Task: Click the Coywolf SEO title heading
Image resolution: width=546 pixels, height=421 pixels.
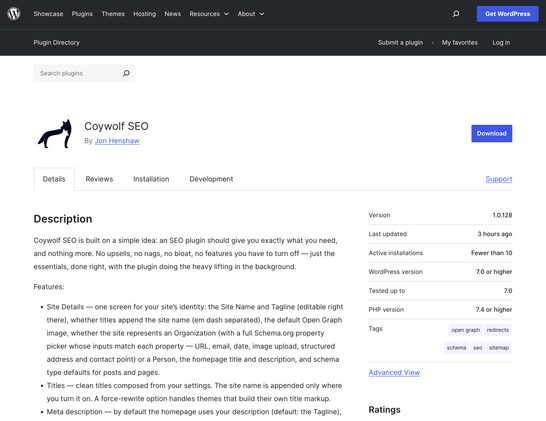Action: pos(116,126)
